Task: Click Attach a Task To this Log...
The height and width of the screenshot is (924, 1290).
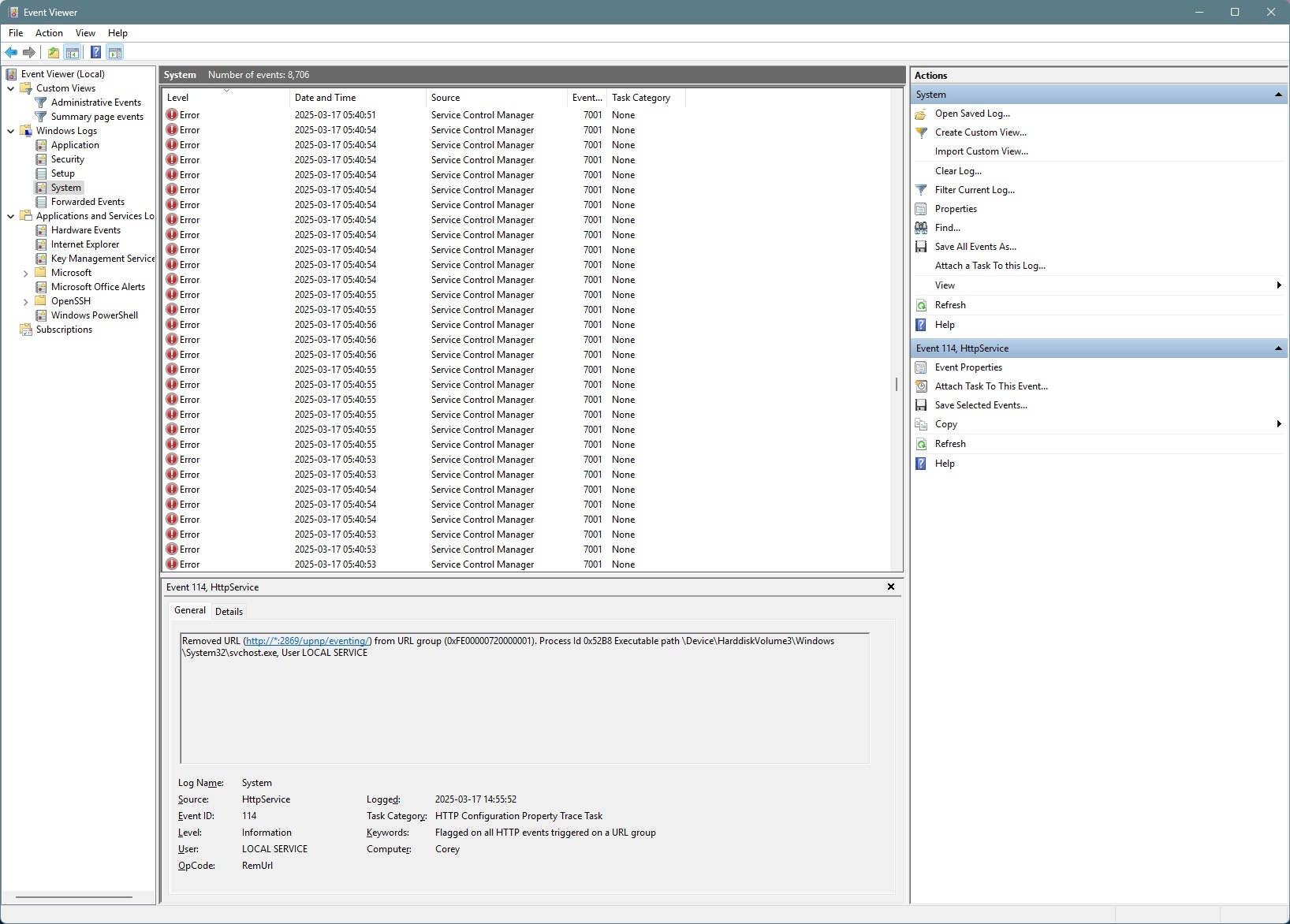Action: coord(990,266)
